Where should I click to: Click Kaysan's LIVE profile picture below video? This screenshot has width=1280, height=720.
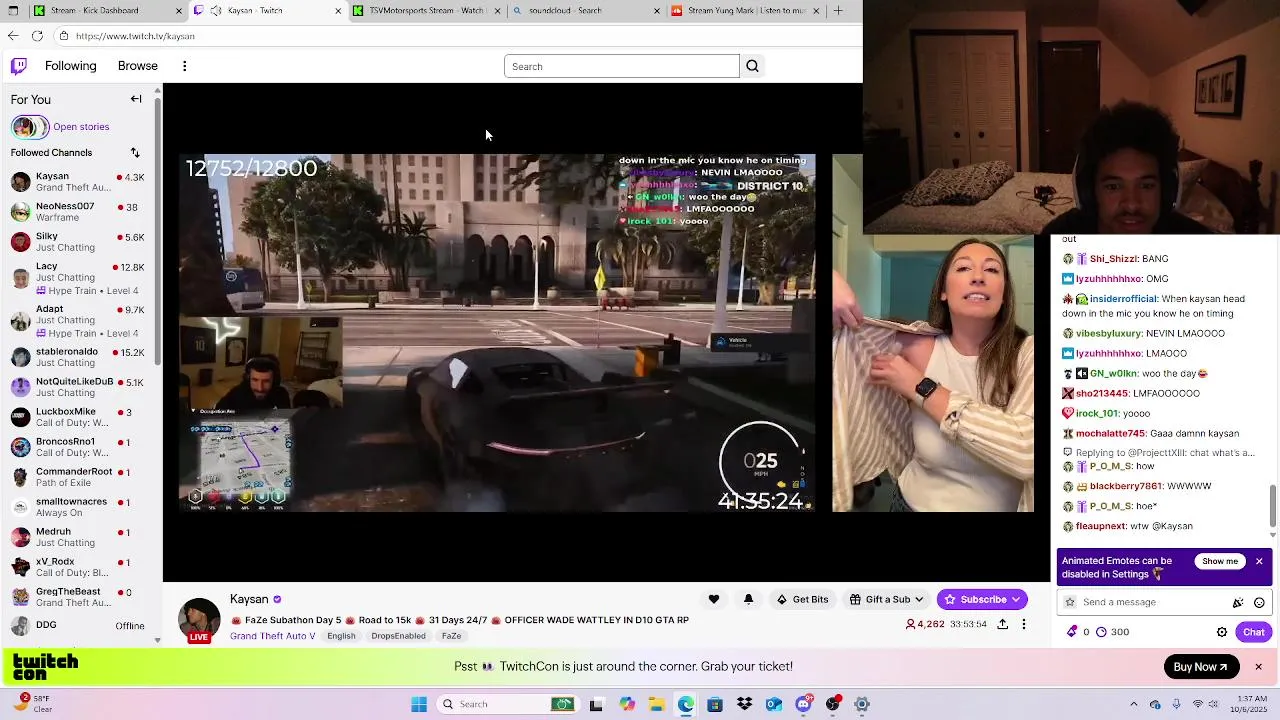pyautogui.click(x=199, y=620)
